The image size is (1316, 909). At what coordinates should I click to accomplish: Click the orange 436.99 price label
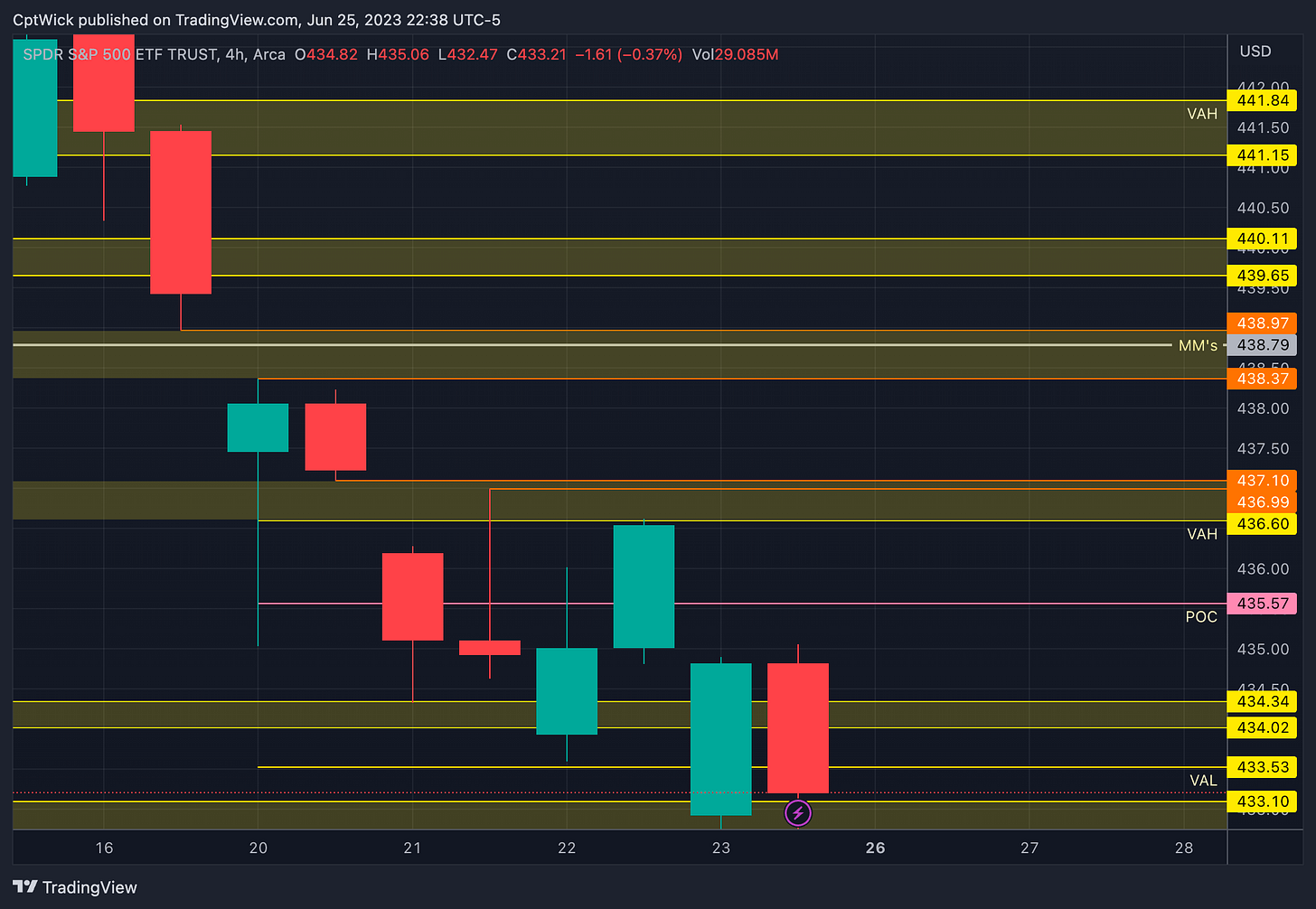pos(1262,502)
